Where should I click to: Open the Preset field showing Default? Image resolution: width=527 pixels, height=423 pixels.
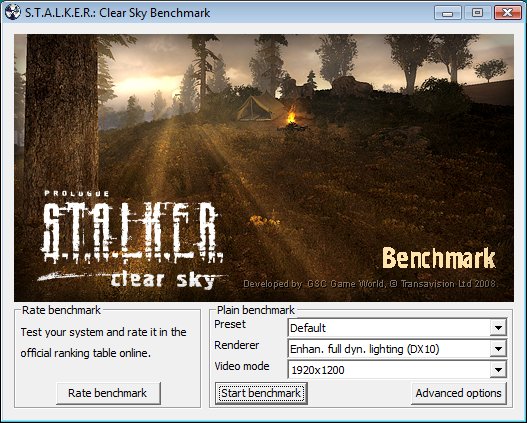click(397, 328)
